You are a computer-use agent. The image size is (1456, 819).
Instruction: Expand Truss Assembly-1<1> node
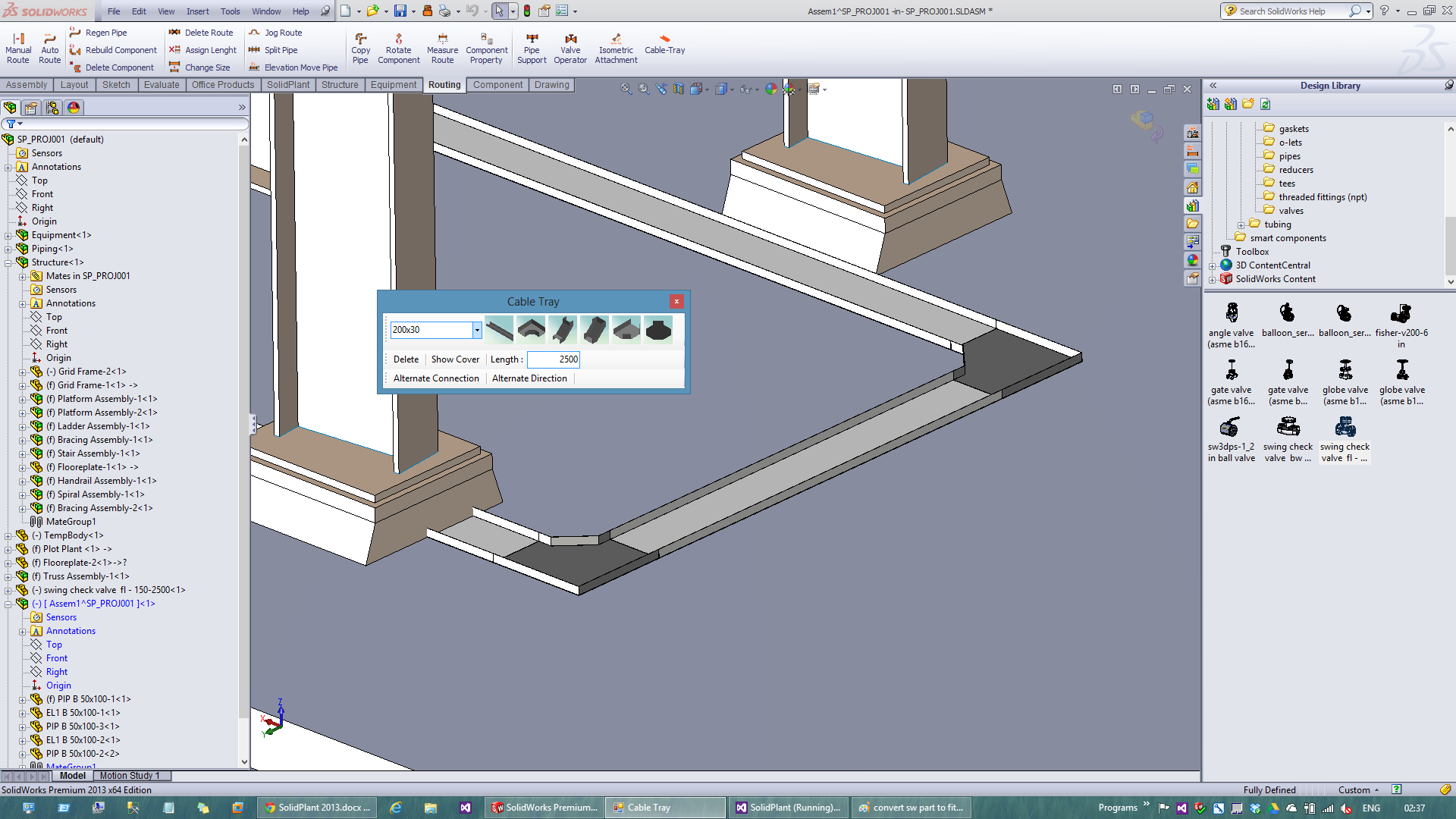(x=8, y=577)
